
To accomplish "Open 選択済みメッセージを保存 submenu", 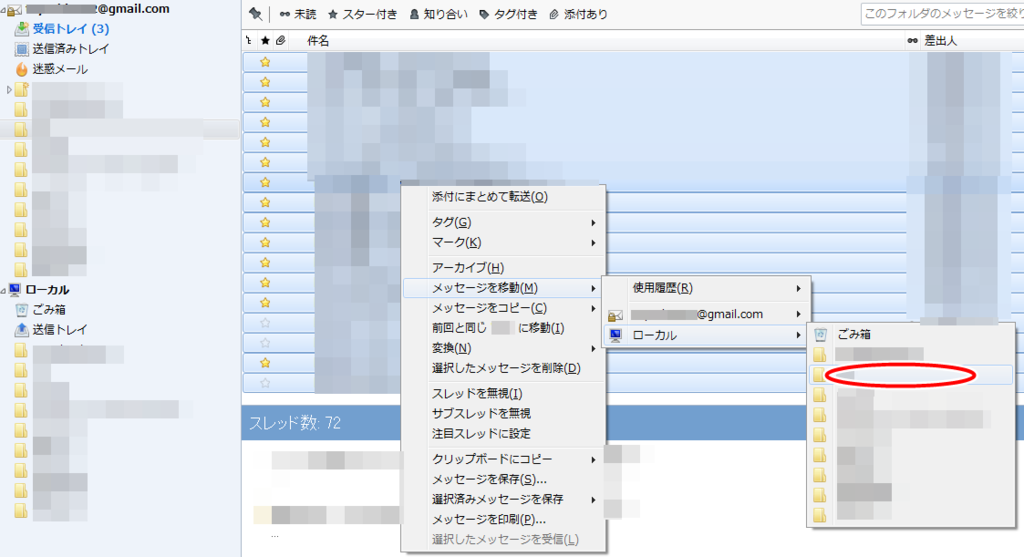I will click(503, 500).
